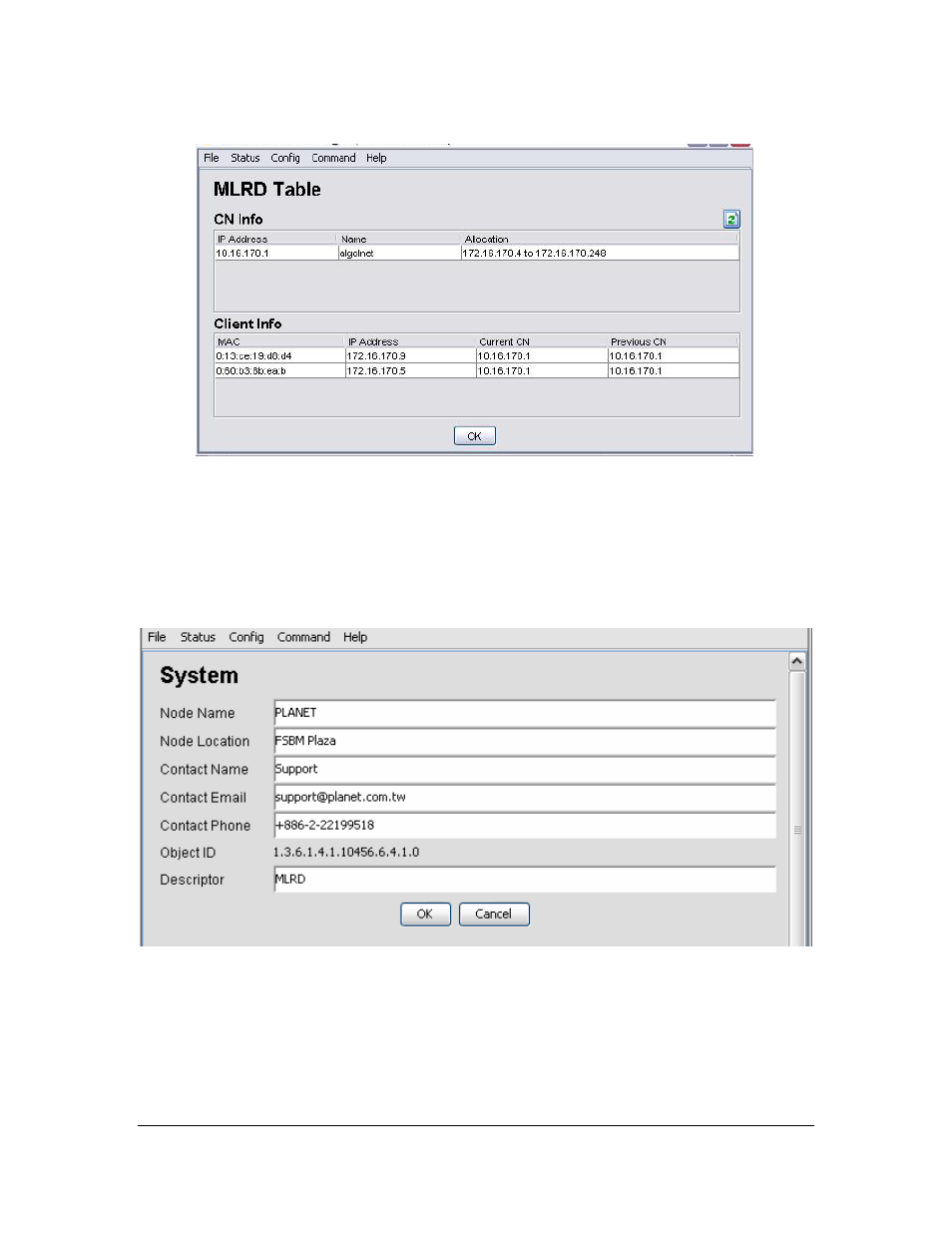Image resolution: width=952 pixels, height=1233 pixels.
Task: Edit the Node Location field FSBM Plaza
Action: pyautogui.click(x=525, y=741)
